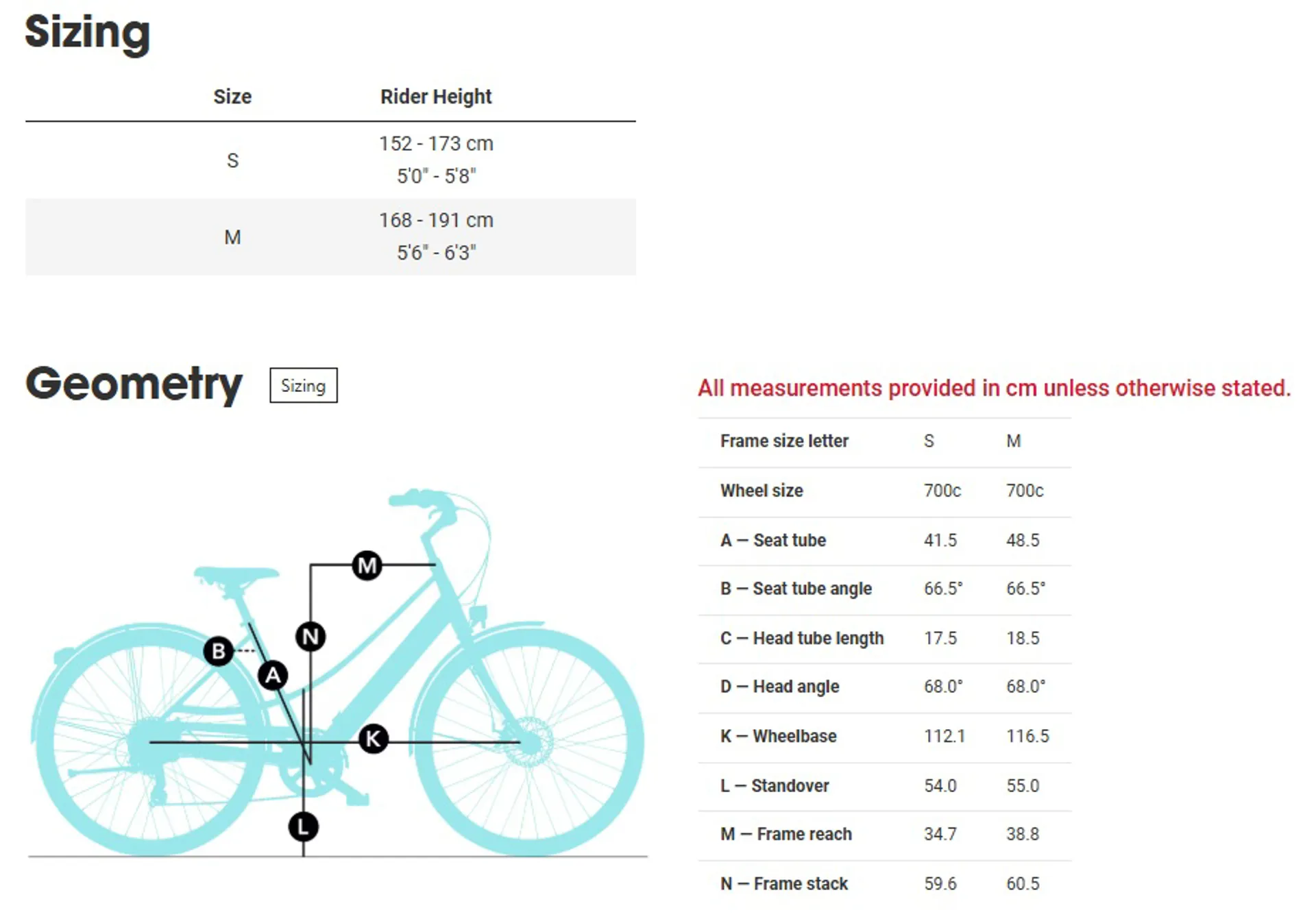
Task: Click the K — Wheelbase row label
Action: point(778,737)
